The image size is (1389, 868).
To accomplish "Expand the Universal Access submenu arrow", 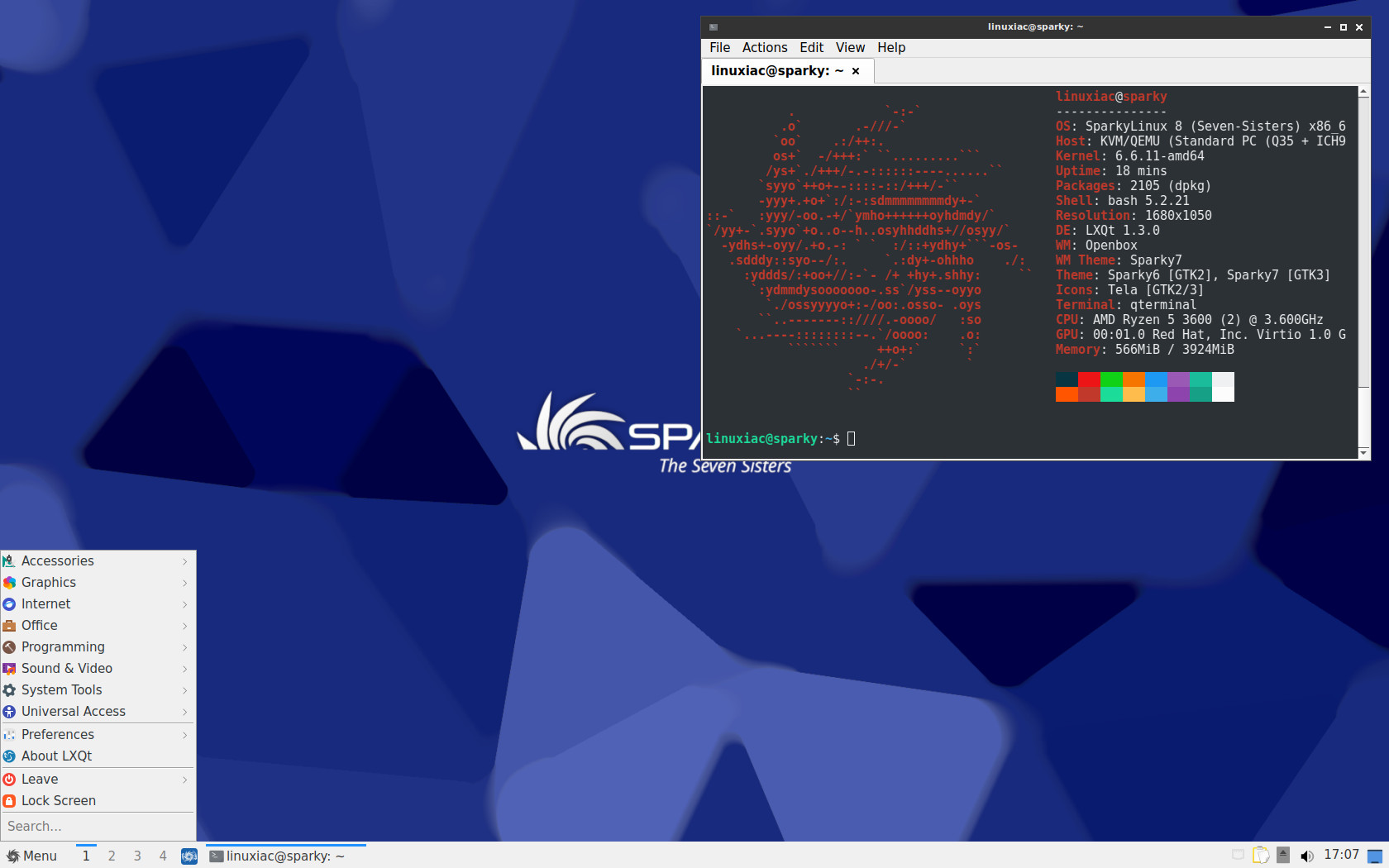I will click(x=185, y=712).
